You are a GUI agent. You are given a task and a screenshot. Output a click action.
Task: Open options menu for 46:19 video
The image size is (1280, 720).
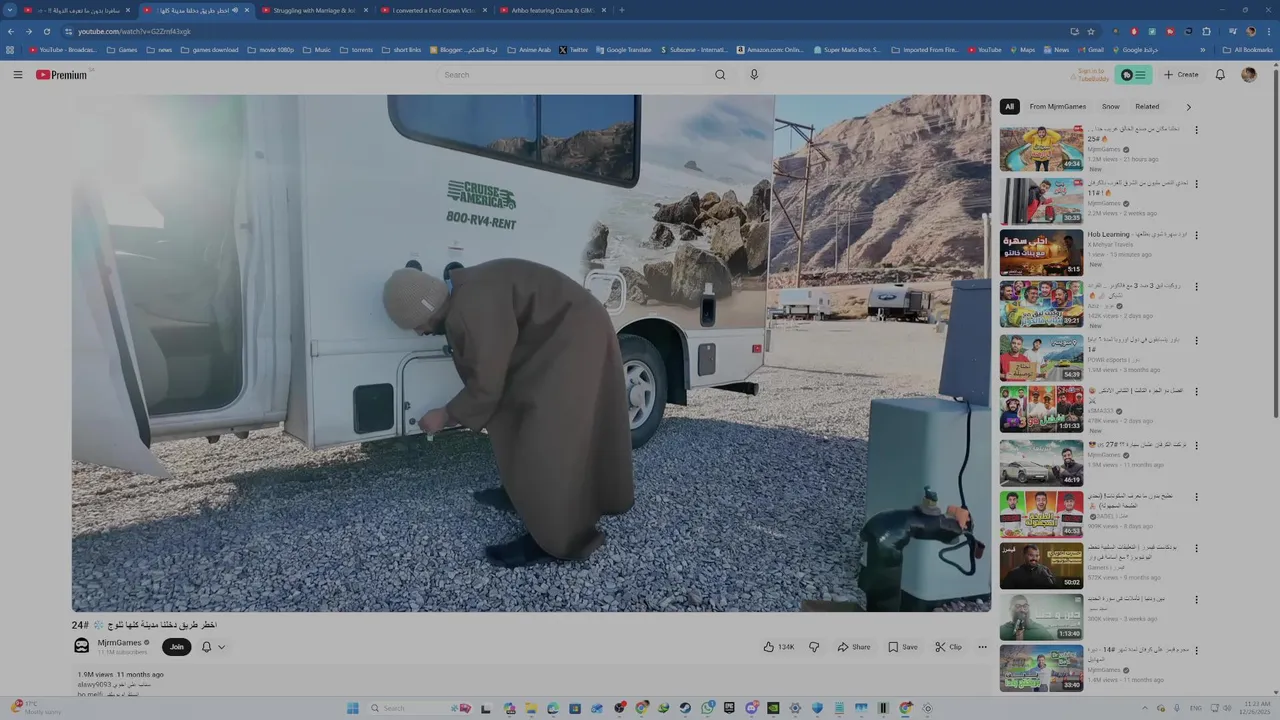[x=1196, y=444]
